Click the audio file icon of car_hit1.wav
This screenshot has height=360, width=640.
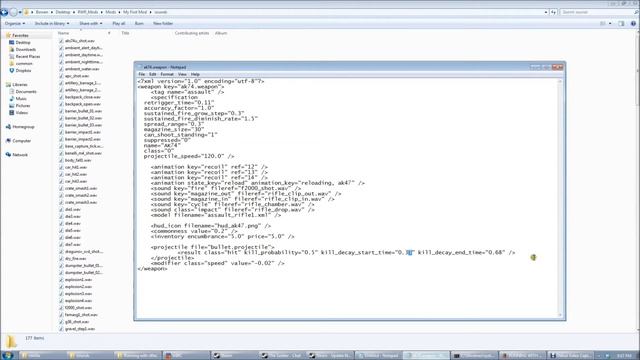tap(61, 167)
